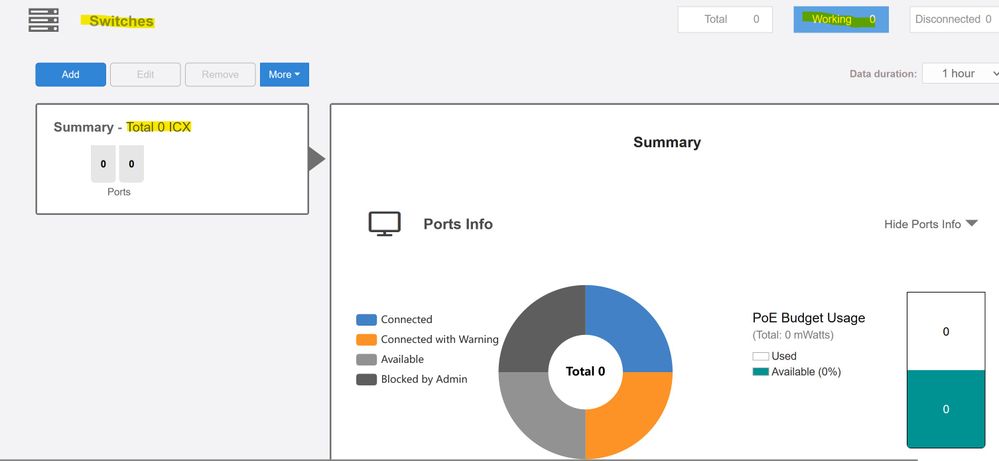Viewport: 999px width, 461px height.
Task: Click the Hide Ports Info triangle arrow
Action: coord(970,224)
